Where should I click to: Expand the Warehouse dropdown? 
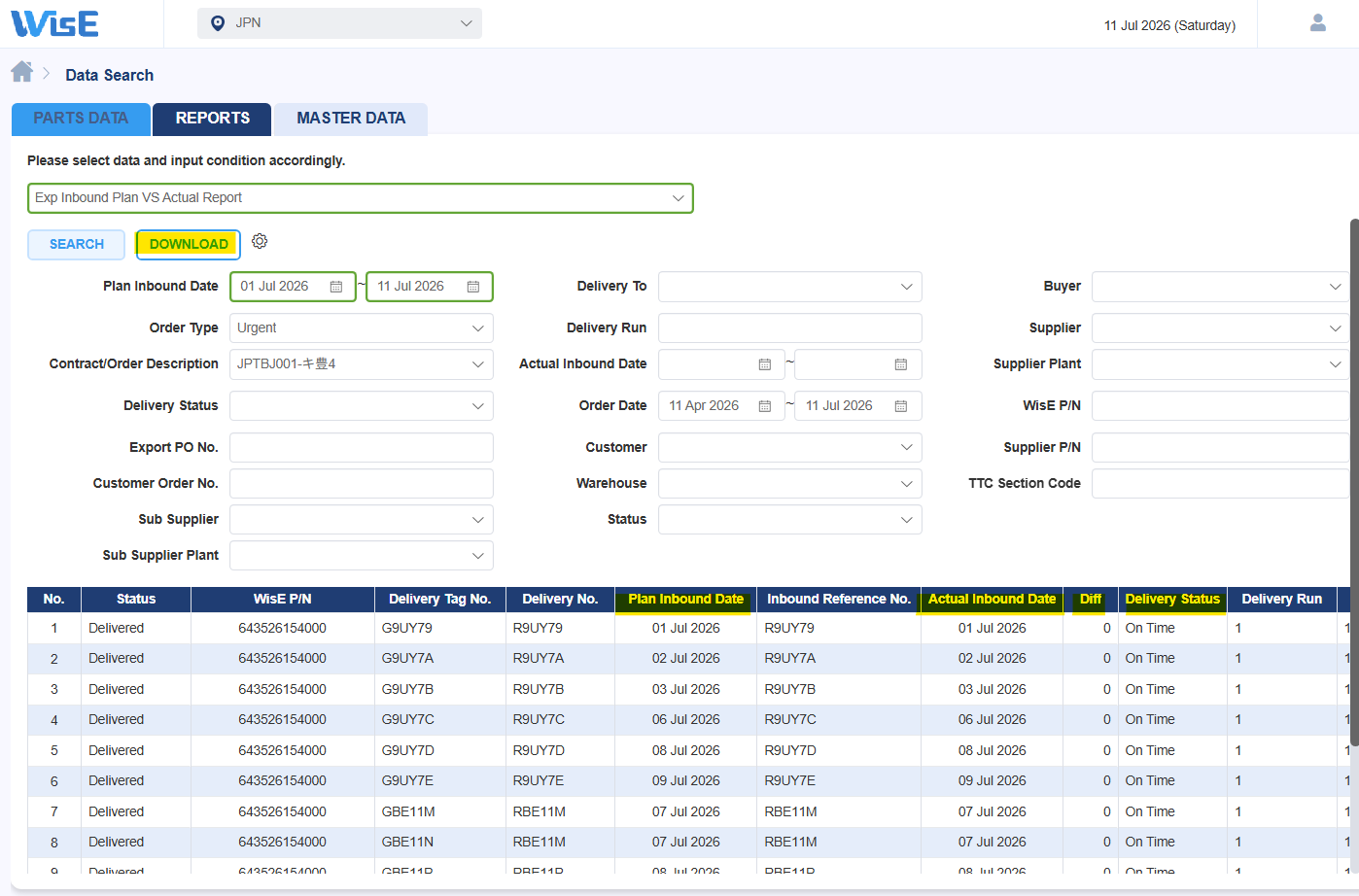[x=790, y=484]
